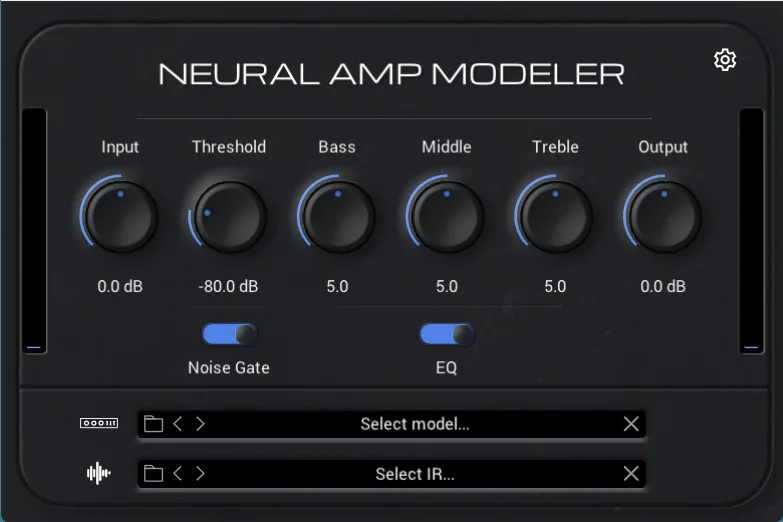Select previous IR with left chevron
Viewport: 783px width, 522px height.
[x=177, y=473]
